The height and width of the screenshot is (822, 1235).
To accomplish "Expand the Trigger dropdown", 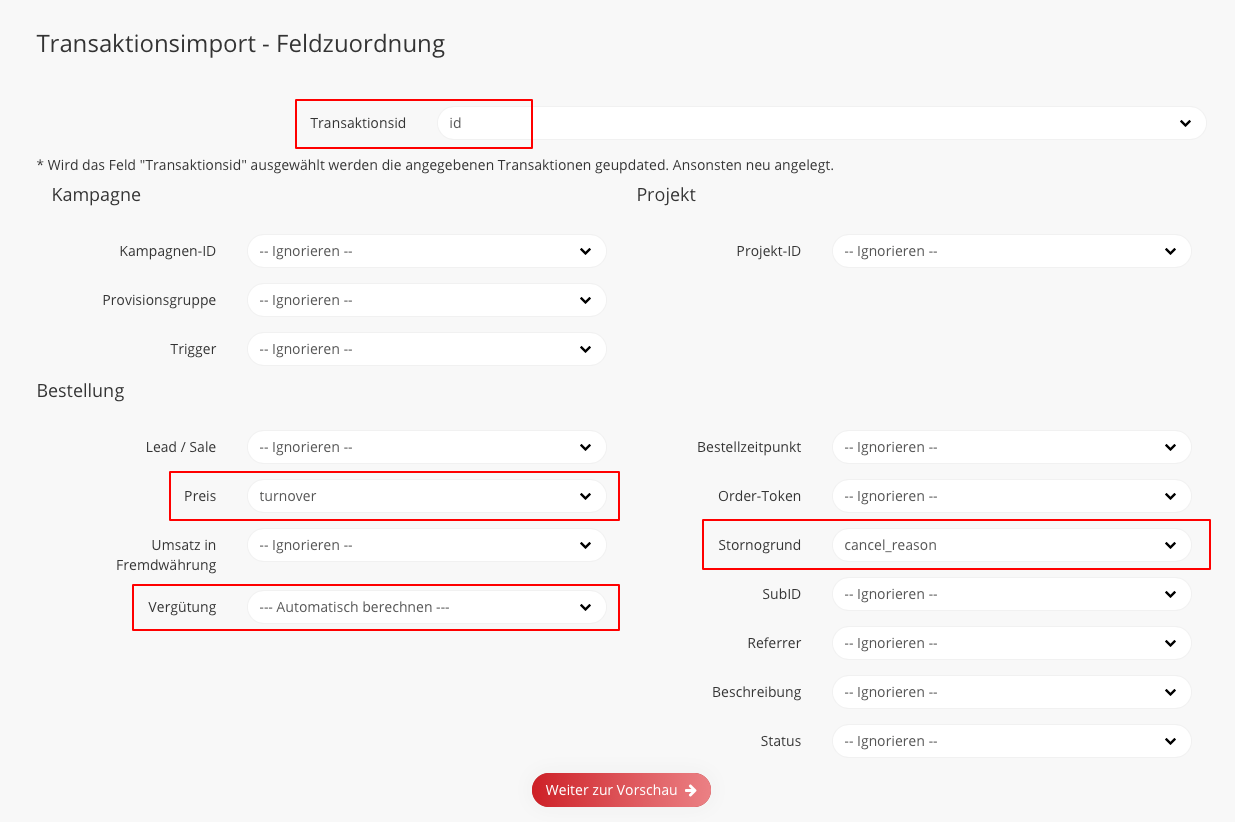I will tap(426, 349).
